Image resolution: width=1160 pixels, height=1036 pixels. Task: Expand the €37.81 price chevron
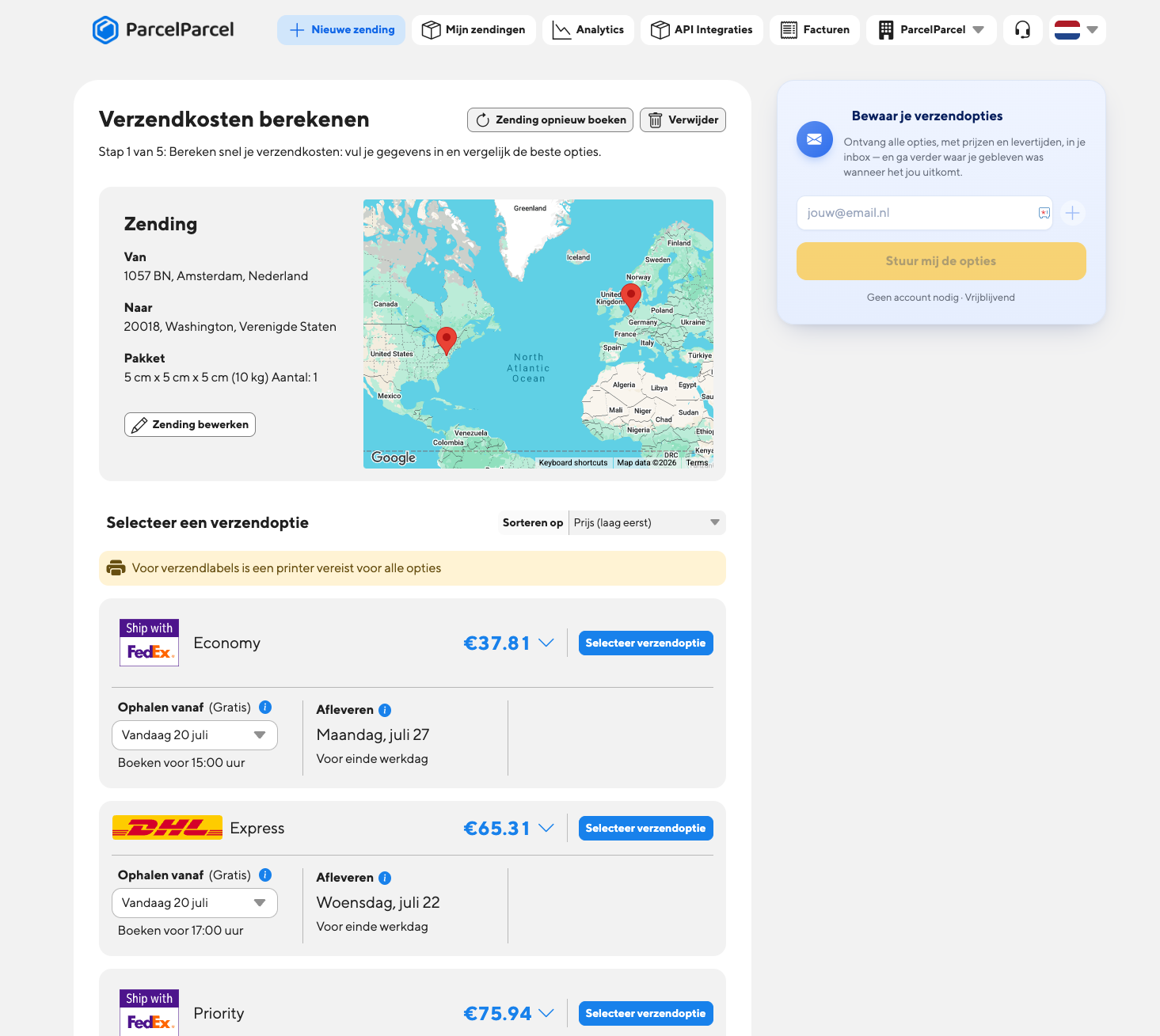(x=546, y=643)
